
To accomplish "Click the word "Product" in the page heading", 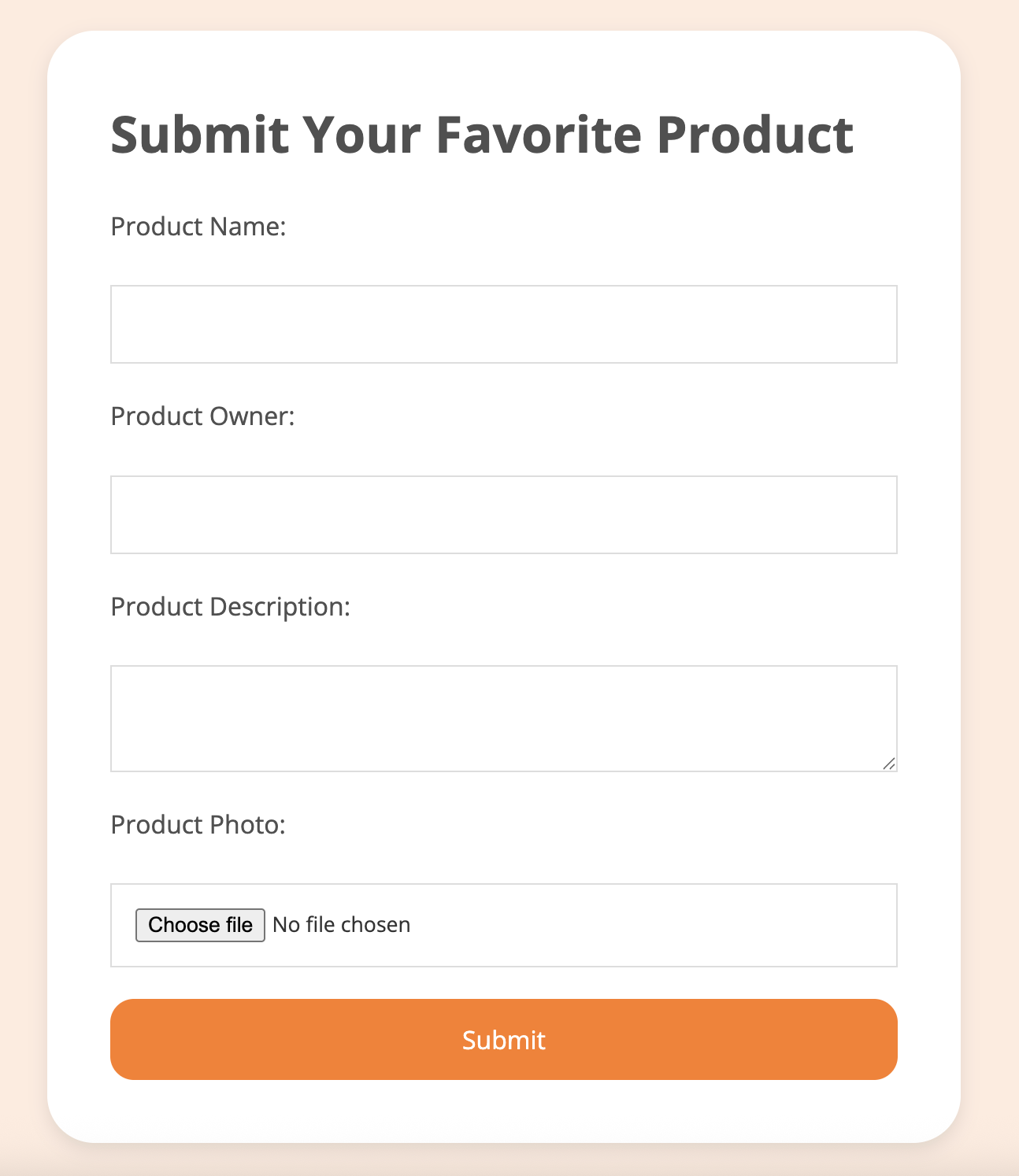I will pyautogui.click(x=754, y=135).
